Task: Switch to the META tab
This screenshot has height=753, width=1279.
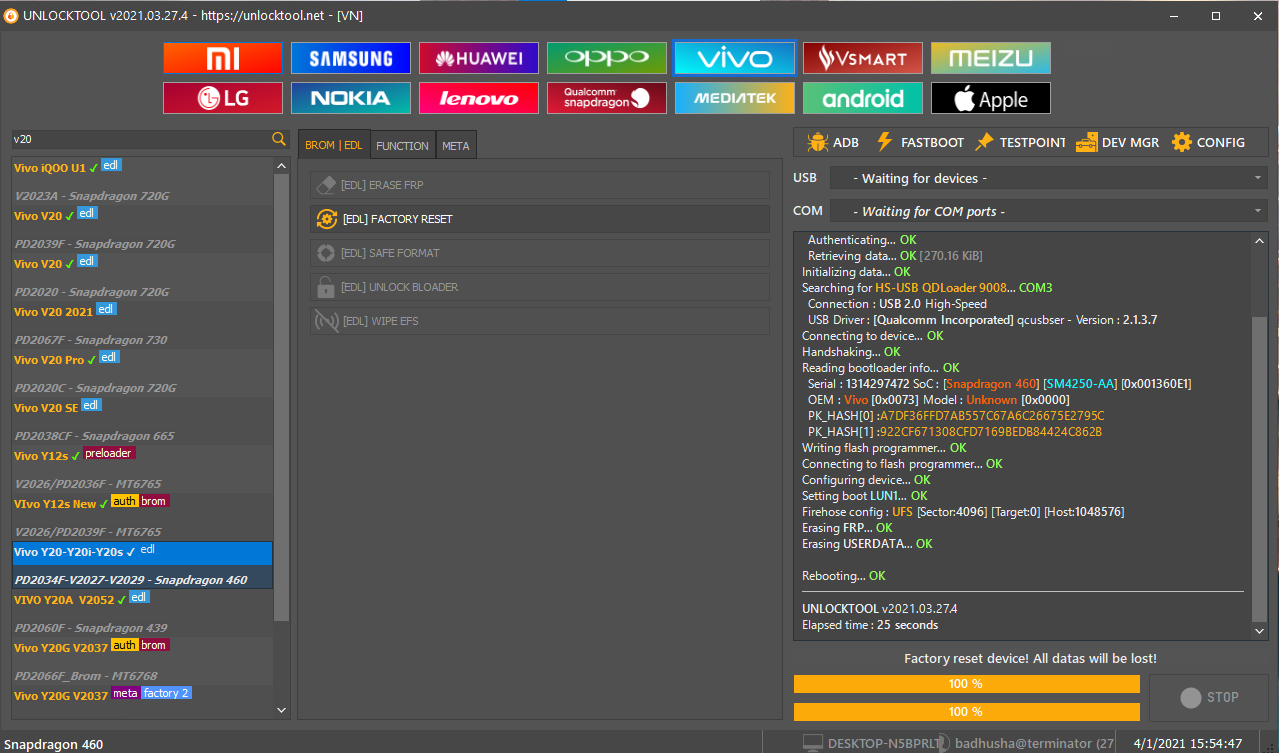Action: pos(456,145)
